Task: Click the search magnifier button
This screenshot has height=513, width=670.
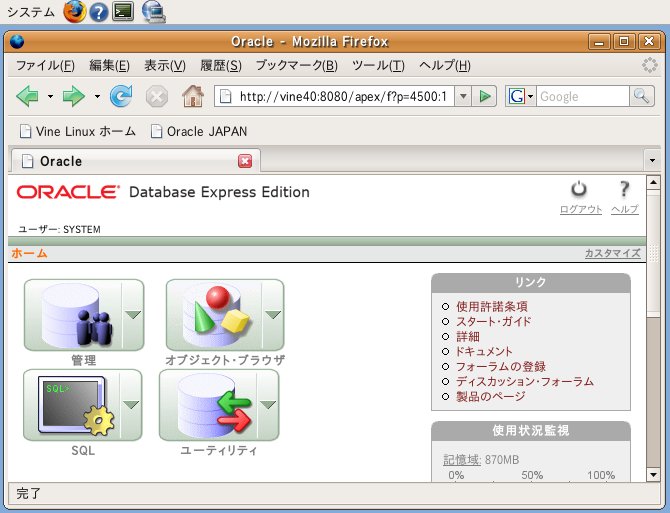Action: [641, 97]
